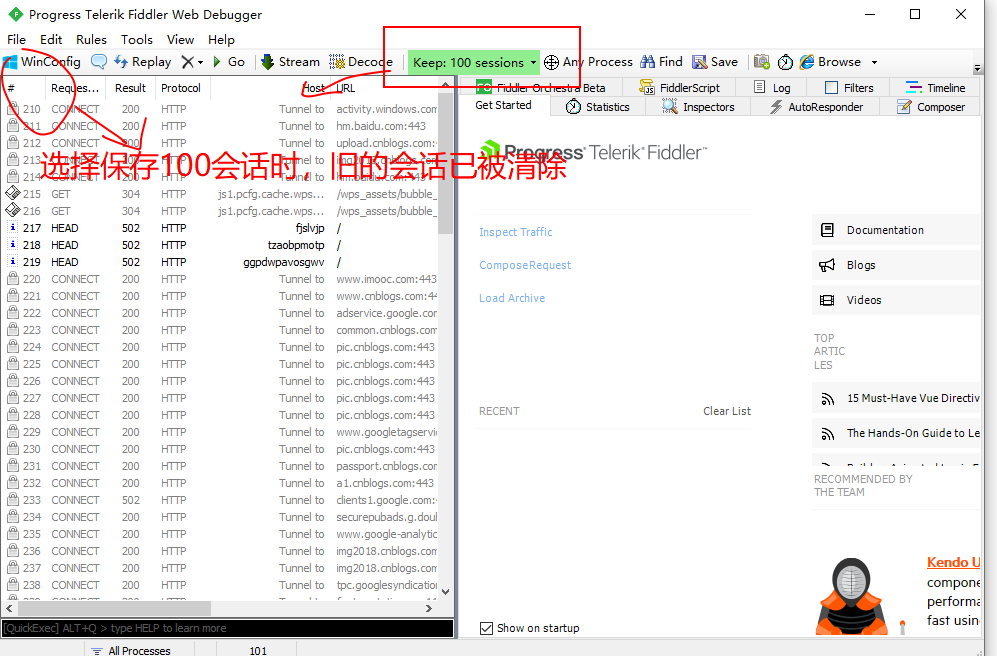
Task: Open the toolbar overflow arrow at the right edge
Action: coord(977,67)
